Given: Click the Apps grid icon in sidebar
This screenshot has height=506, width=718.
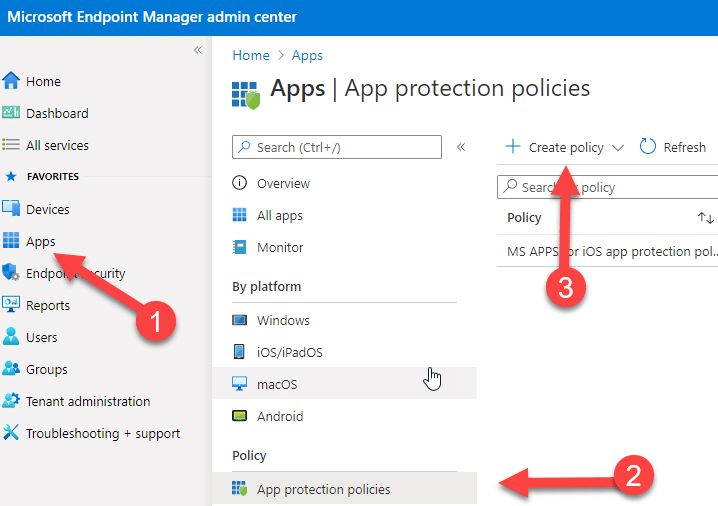Looking at the screenshot, I should (11, 240).
